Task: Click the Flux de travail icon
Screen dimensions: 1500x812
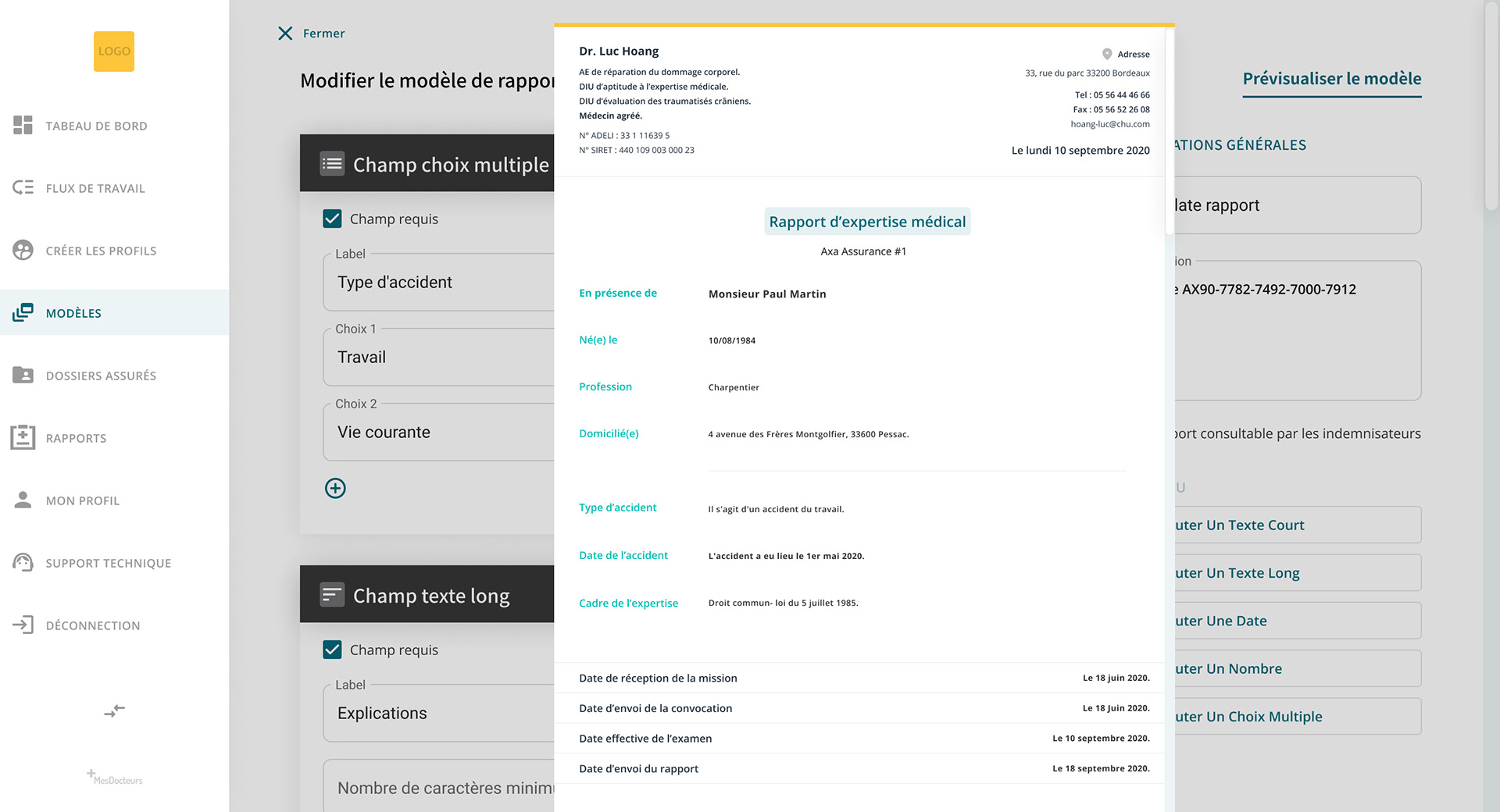Action: click(23, 187)
